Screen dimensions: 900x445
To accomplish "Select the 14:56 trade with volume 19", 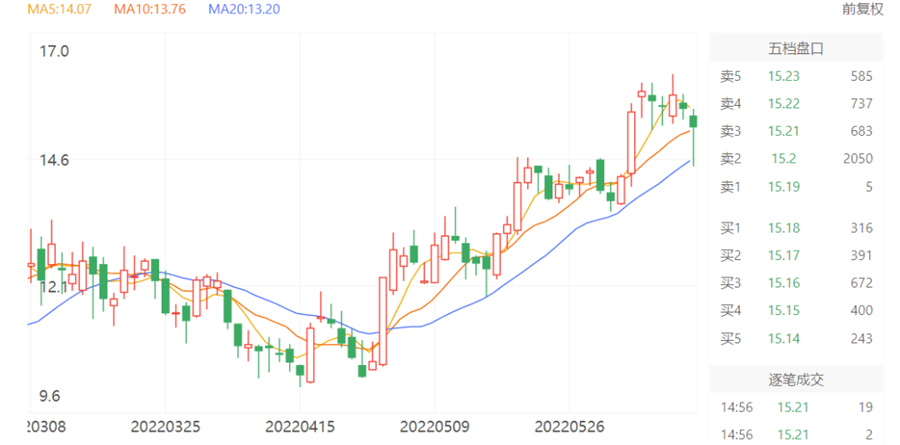I will click(x=796, y=407).
